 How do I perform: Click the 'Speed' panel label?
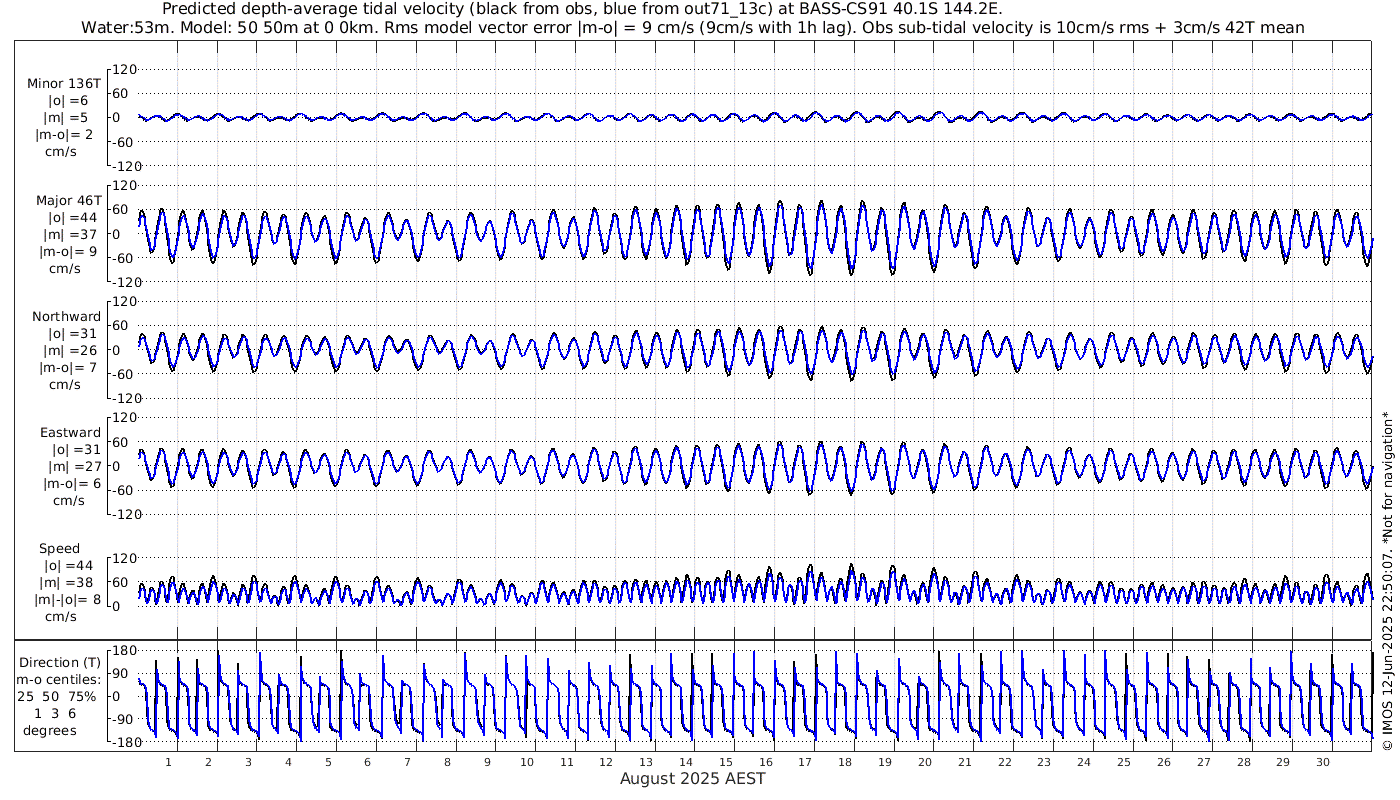pyautogui.click(x=59, y=548)
